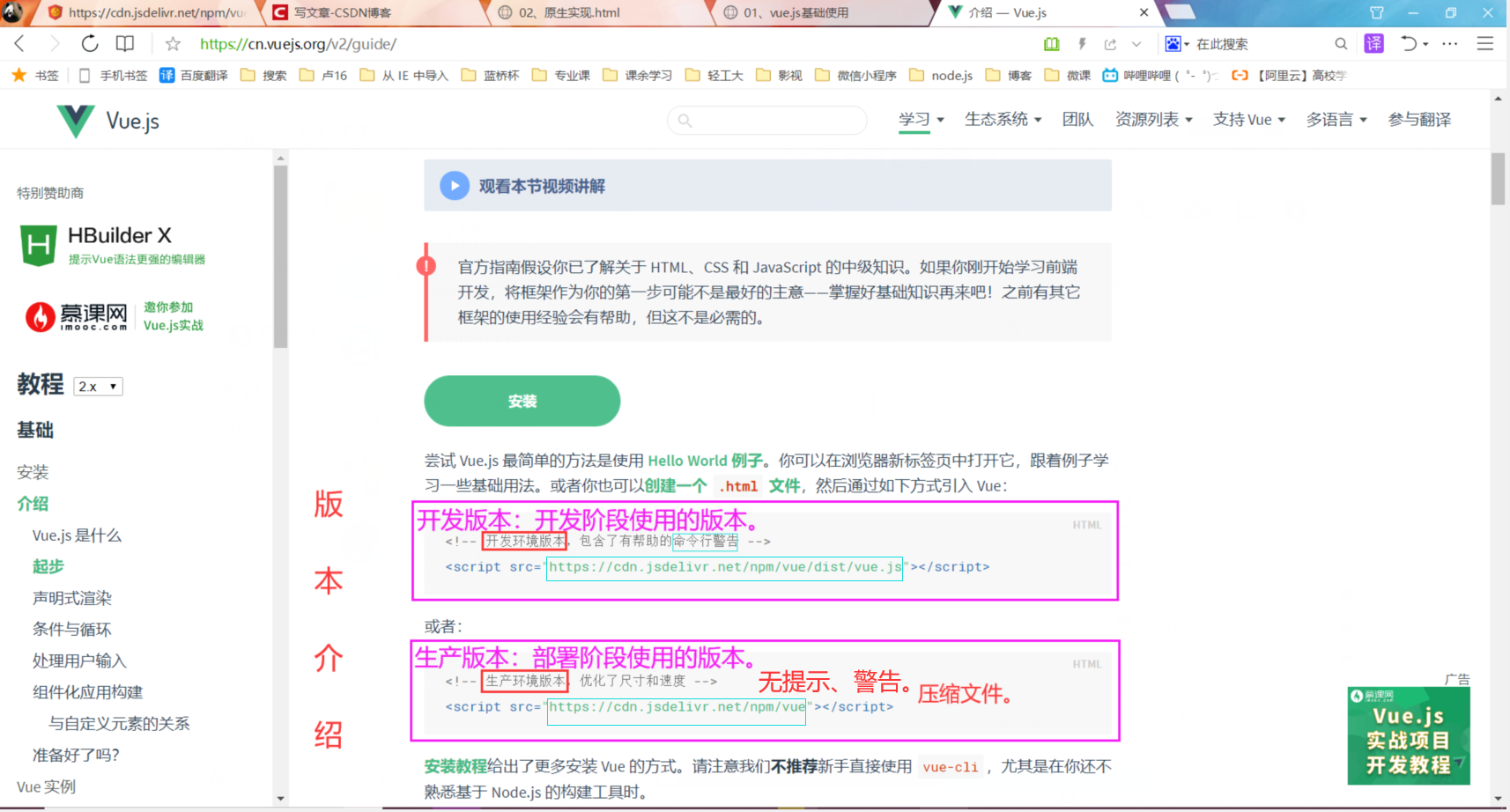Screen dimensions: 1510x812
Task: Expand the 生态系统 navigation dropdown
Action: tap(1003, 120)
